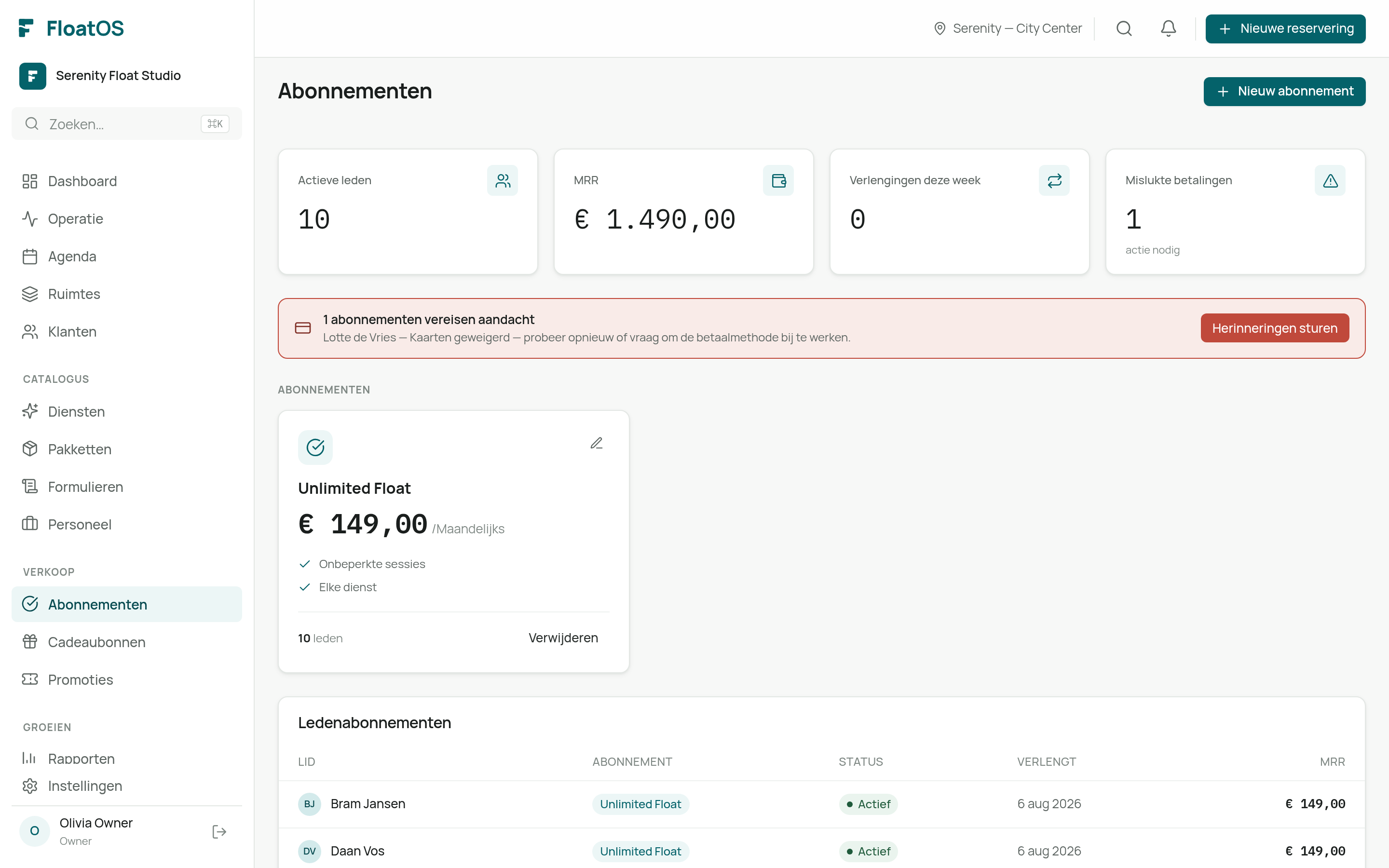Click the Nieuwe reservering button
Image resolution: width=1389 pixels, height=868 pixels.
(x=1285, y=29)
